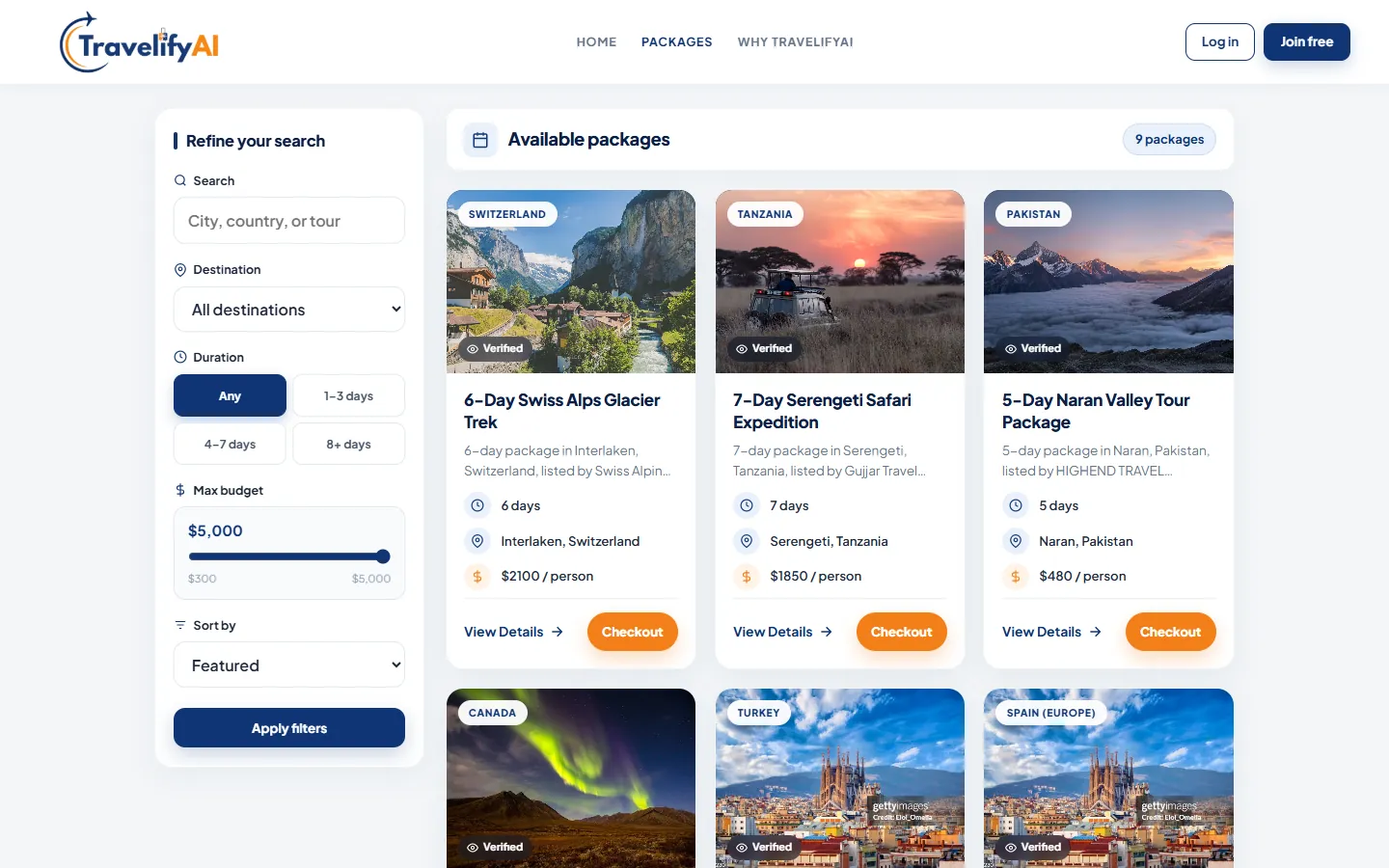Select the 8+ days duration filter
Image resolution: width=1389 pixels, height=868 pixels.
coord(349,444)
